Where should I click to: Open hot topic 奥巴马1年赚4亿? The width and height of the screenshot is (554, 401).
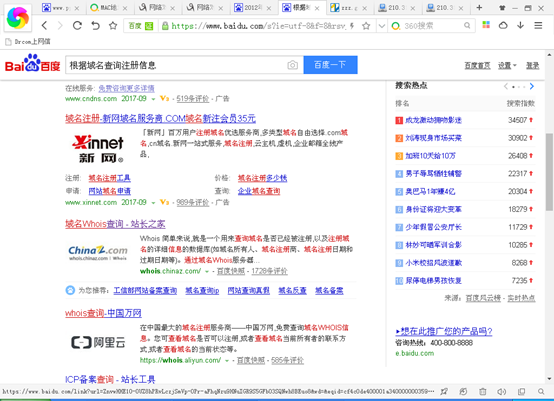[x=430, y=191]
